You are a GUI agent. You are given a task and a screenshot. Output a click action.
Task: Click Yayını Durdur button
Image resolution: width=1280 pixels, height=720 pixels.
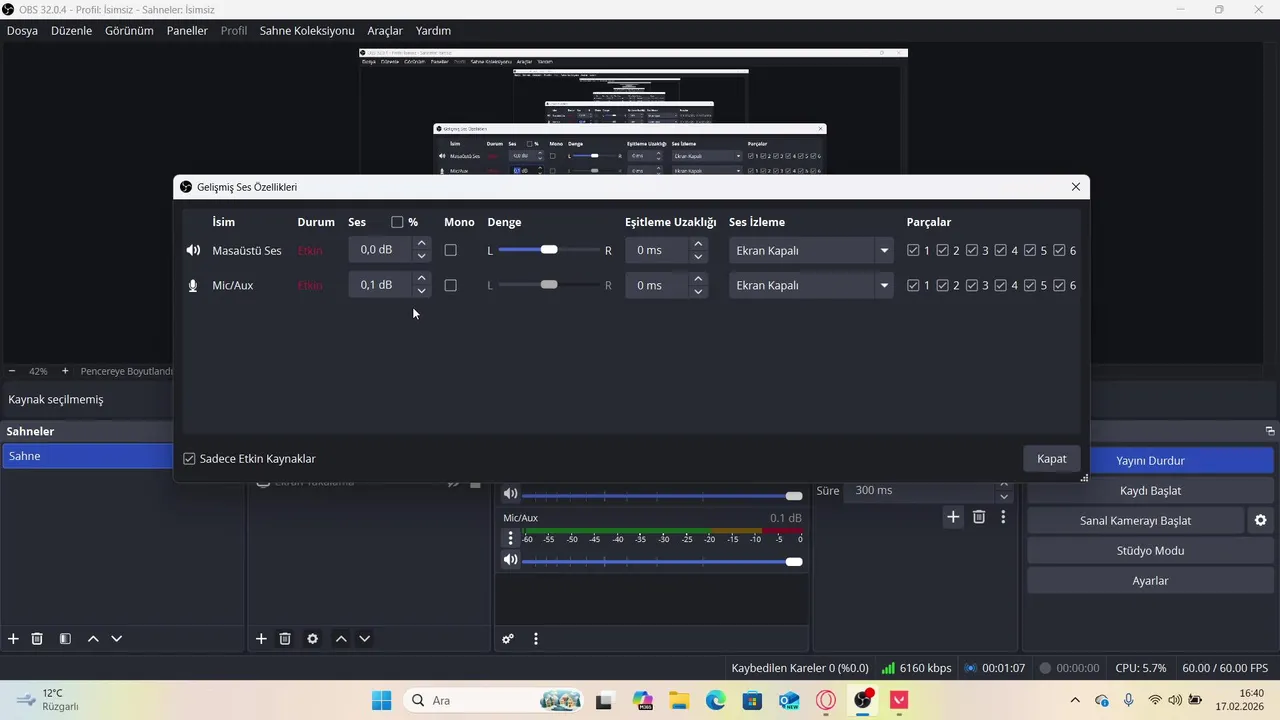[x=1150, y=461]
